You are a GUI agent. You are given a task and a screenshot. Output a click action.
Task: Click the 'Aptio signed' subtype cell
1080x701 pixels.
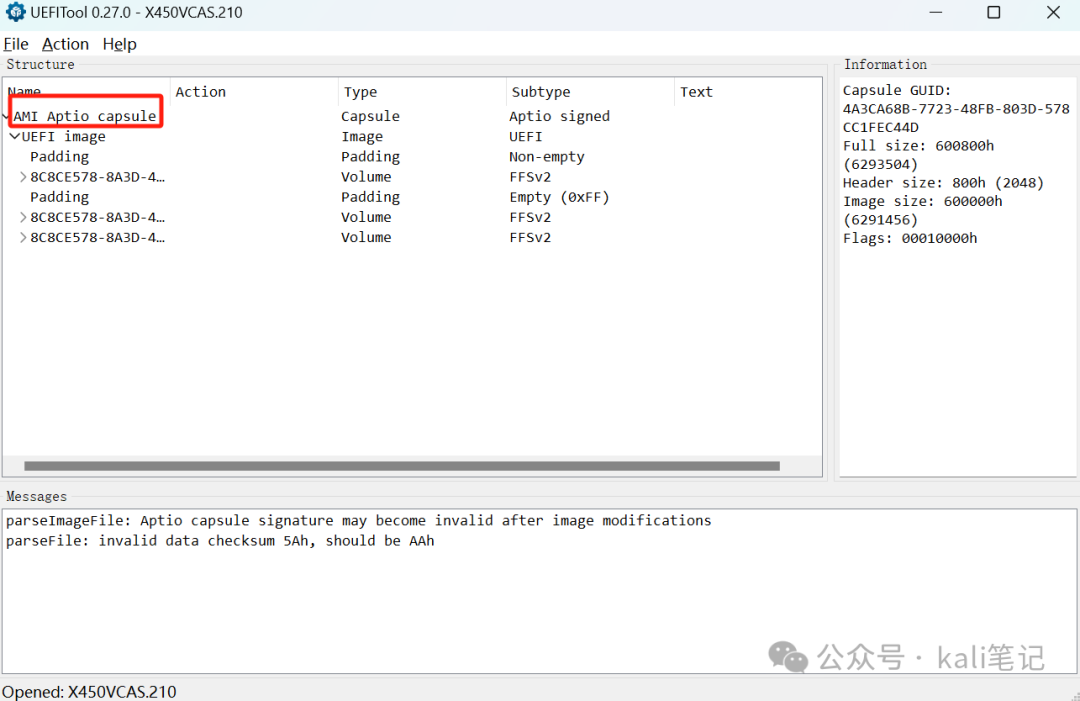559,116
